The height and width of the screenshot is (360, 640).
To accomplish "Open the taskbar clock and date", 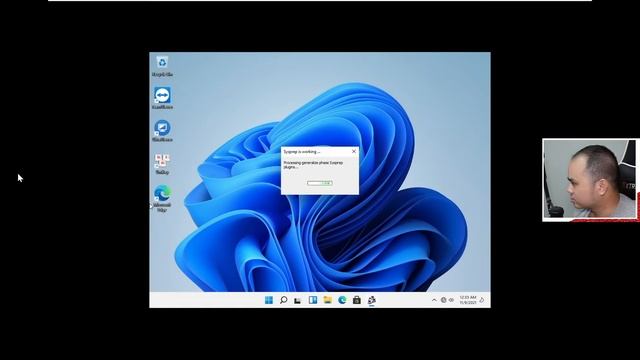I will (x=468, y=300).
